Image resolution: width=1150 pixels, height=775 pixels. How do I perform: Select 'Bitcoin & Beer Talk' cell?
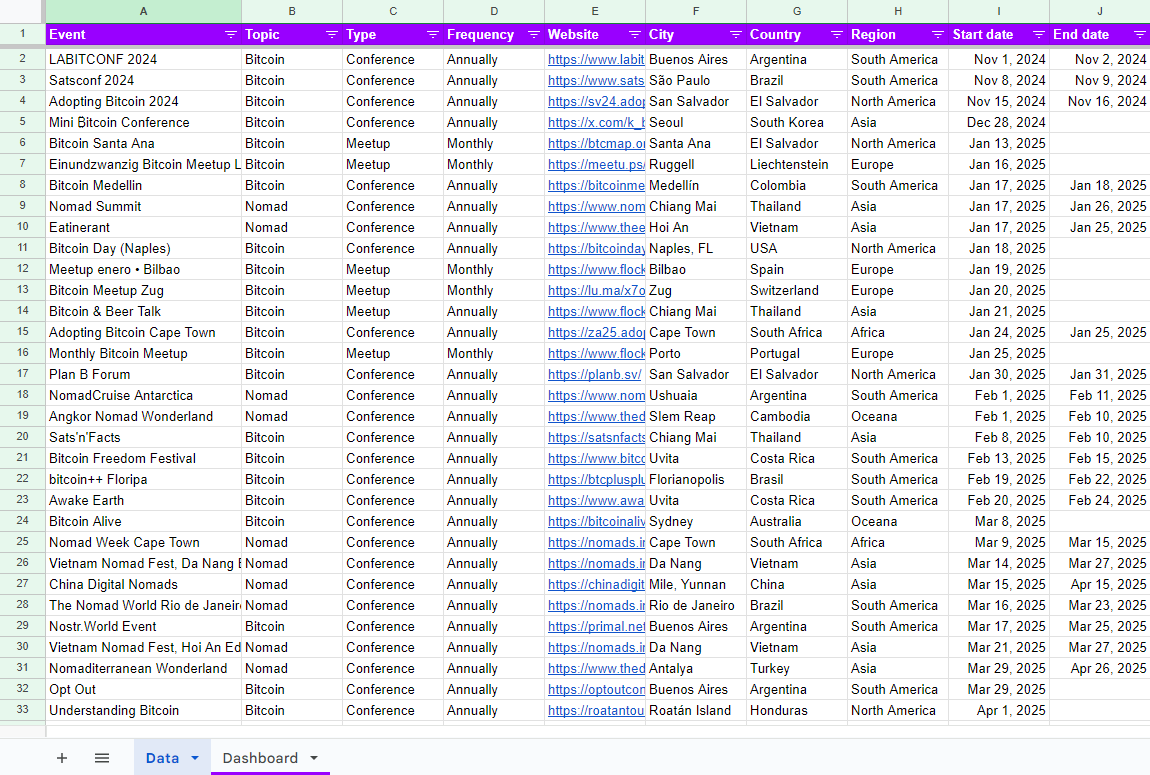(144, 312)
